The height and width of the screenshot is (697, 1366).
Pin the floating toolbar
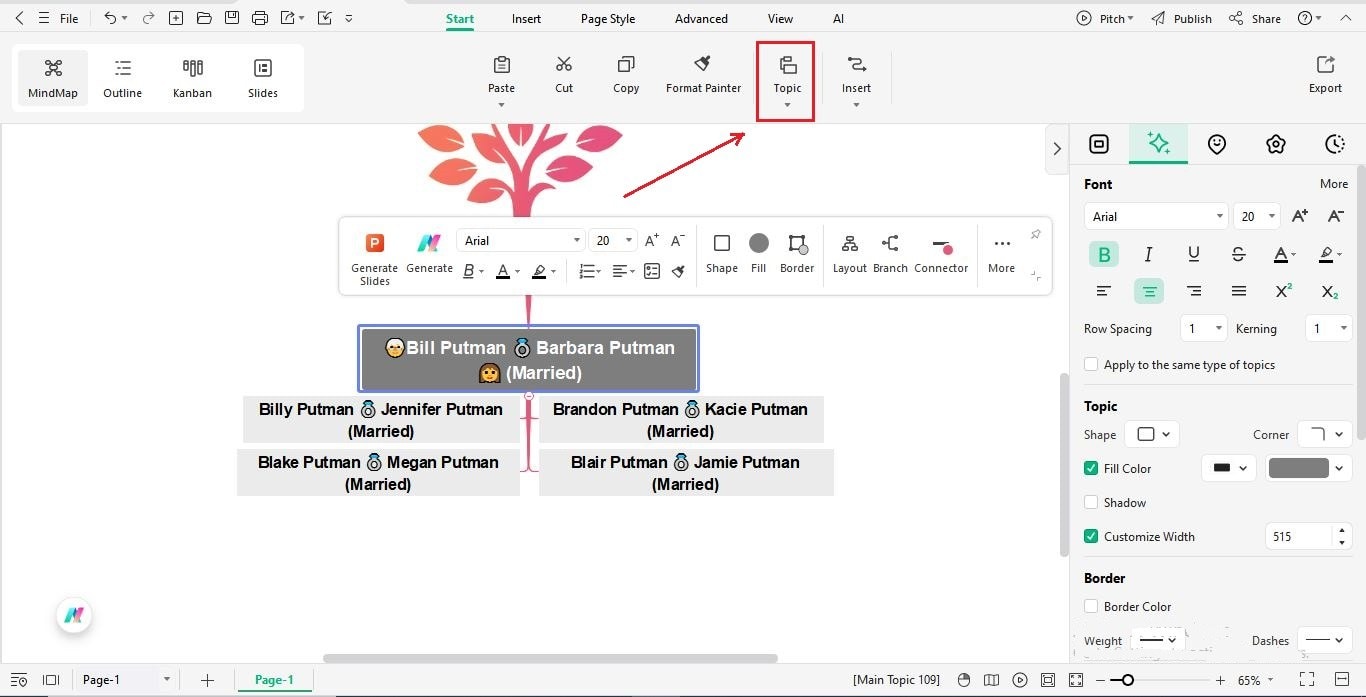1035,235
